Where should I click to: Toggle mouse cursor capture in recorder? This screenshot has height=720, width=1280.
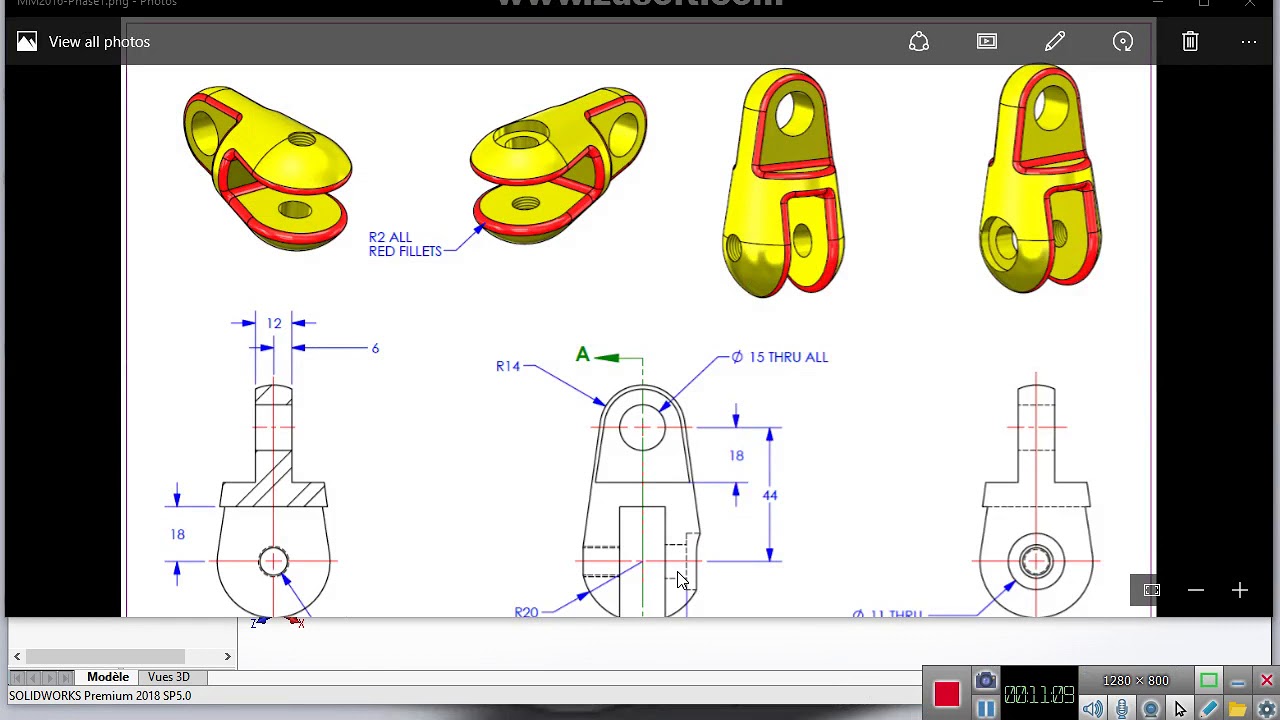tap(1180, 709)
